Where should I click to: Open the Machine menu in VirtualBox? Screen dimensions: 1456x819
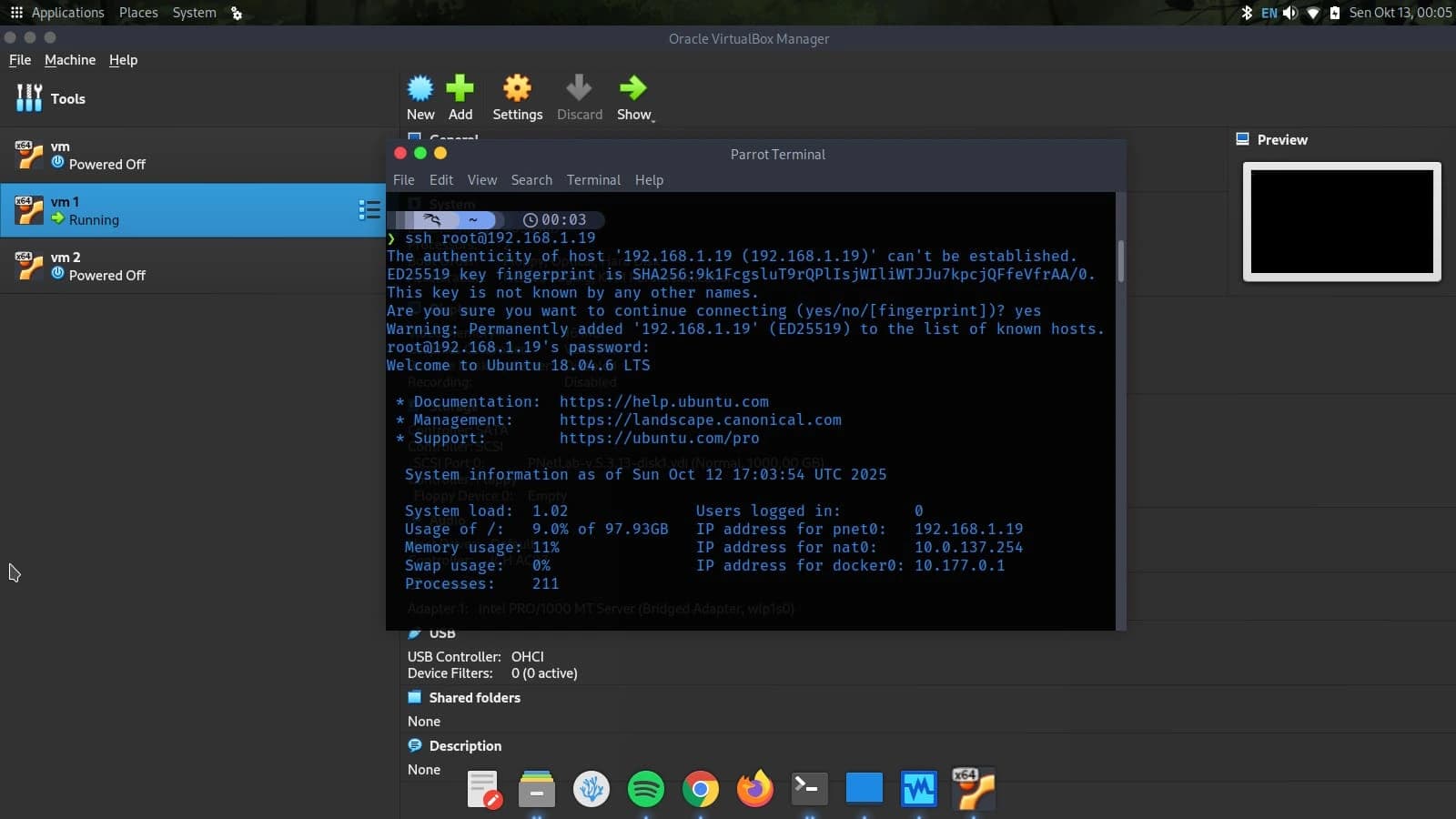tap(69, 60)
